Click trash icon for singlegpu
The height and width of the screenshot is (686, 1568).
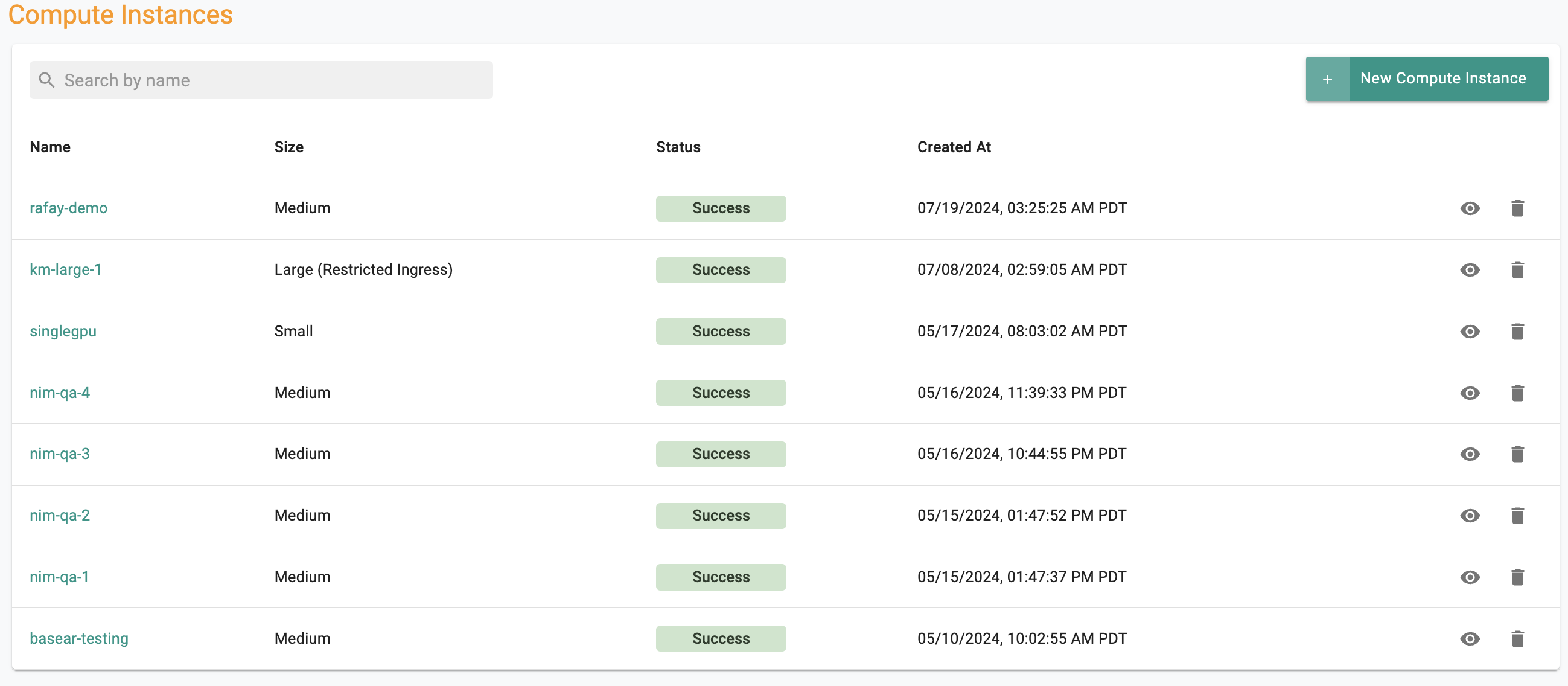1517,332
